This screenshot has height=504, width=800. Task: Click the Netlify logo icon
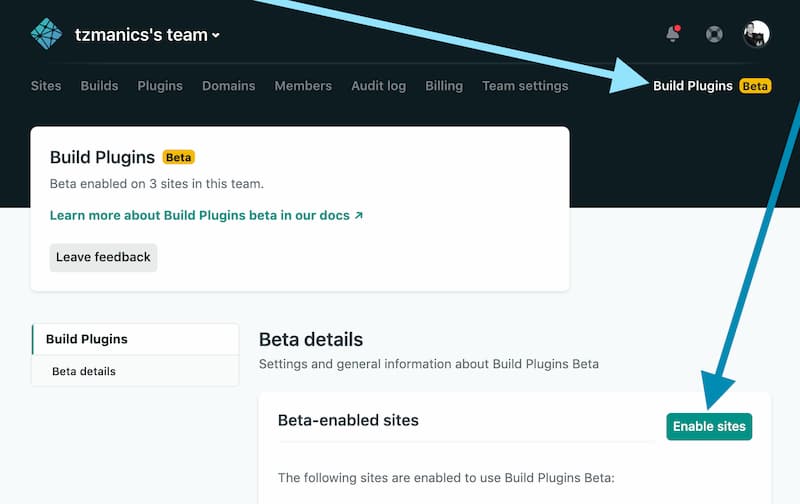[x=46, y=34]
